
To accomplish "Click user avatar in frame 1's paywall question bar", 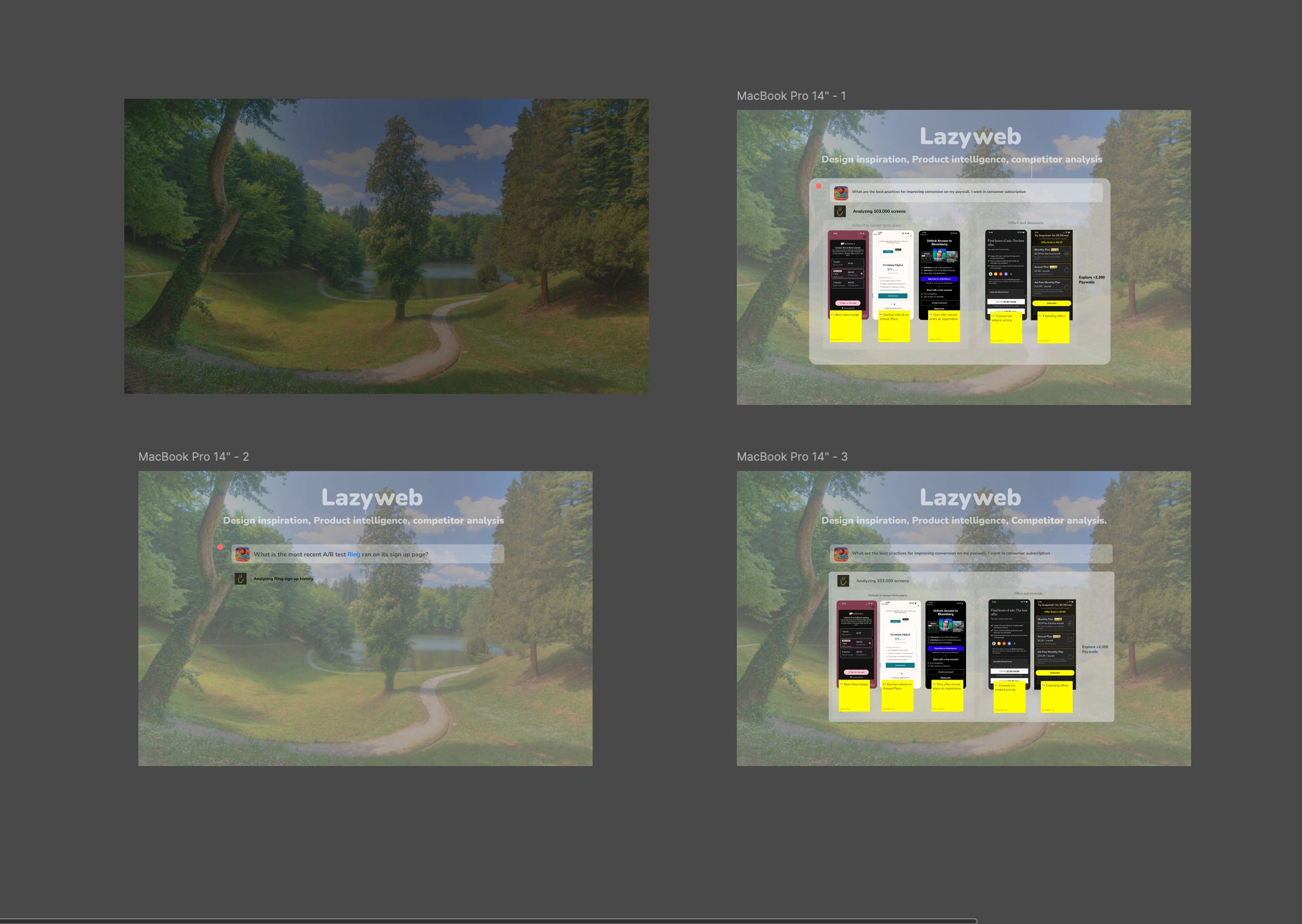I will click(x=841, y=193).
